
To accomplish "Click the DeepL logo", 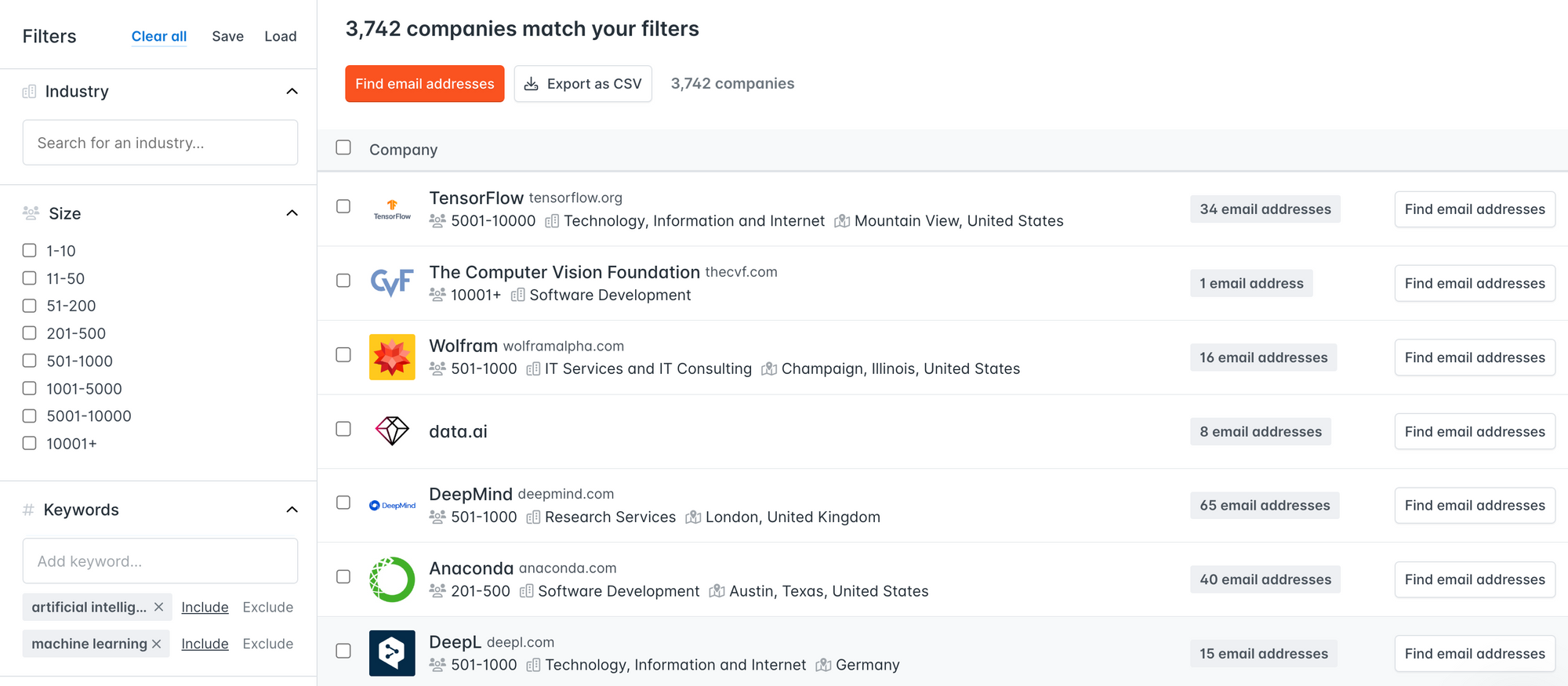I will [x=392, y=653].
